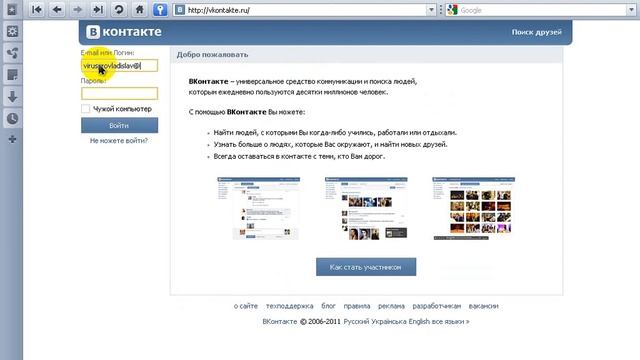640x360 pixels.
Task: Open the реклама footer link
Action: pos(391,306)
